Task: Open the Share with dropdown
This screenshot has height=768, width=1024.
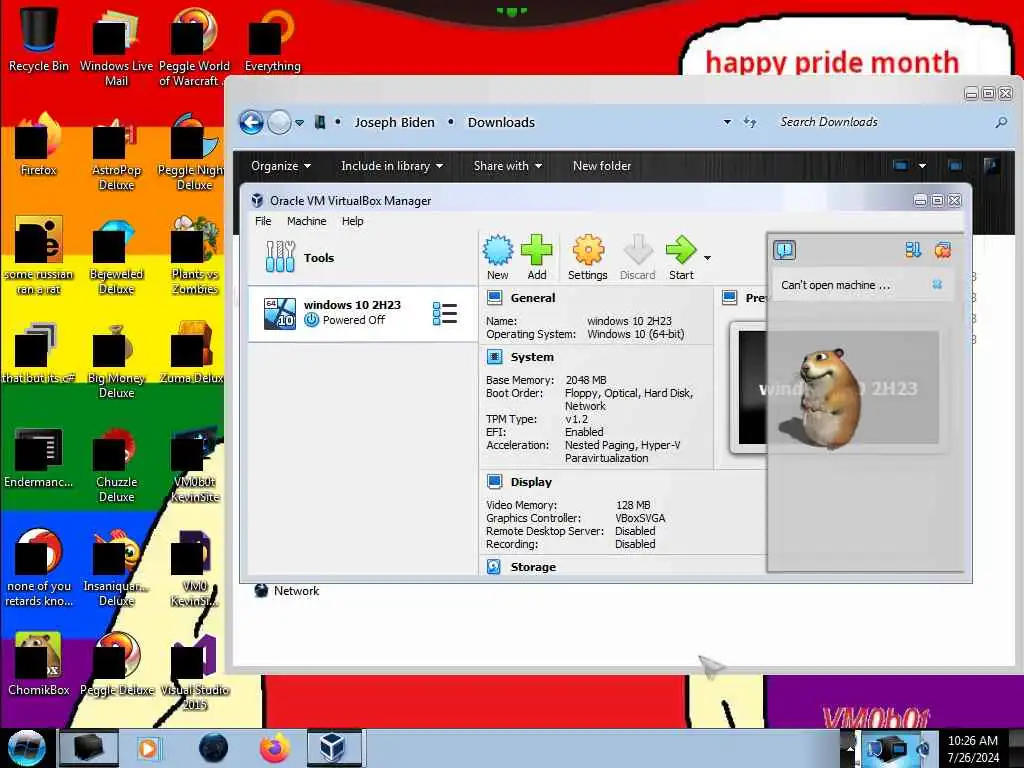Action: click(x=507, y=166)
